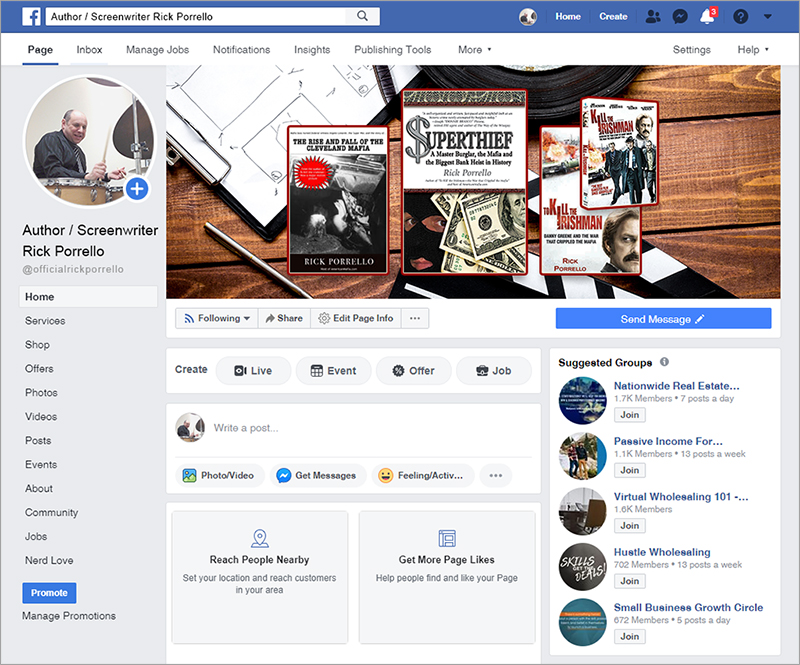Open the notifications bell icon
800x665 pixels.
[x=708, y=17]
